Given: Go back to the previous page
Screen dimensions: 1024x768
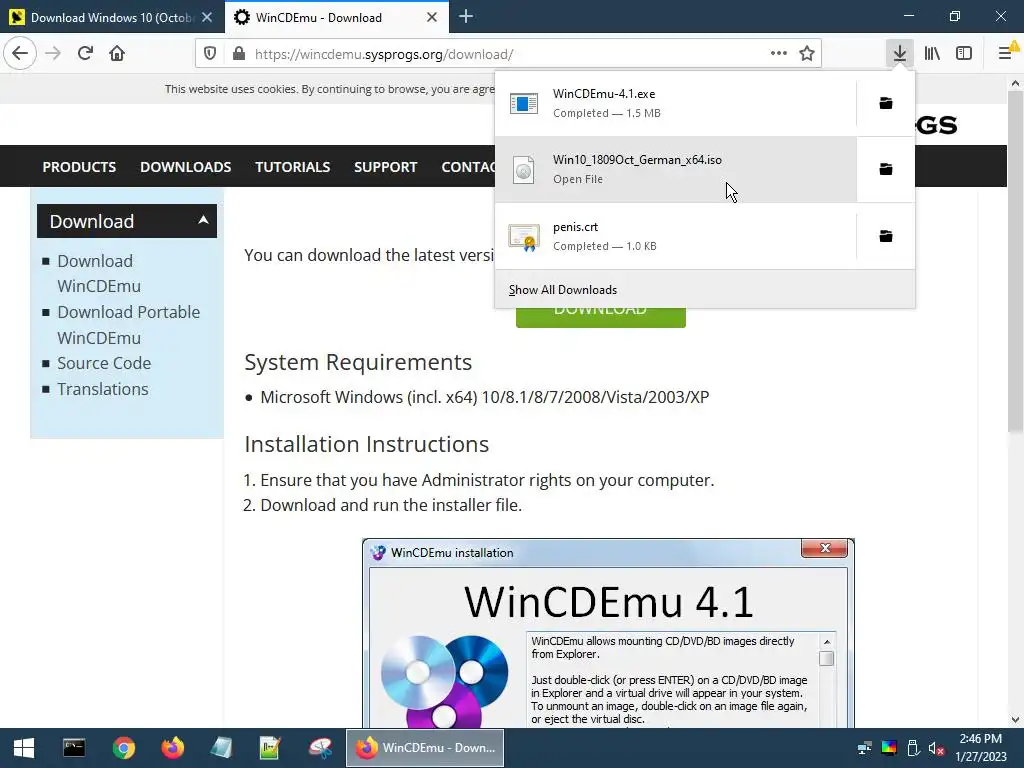Looking at the screenshot, I should tap(20, 53).
